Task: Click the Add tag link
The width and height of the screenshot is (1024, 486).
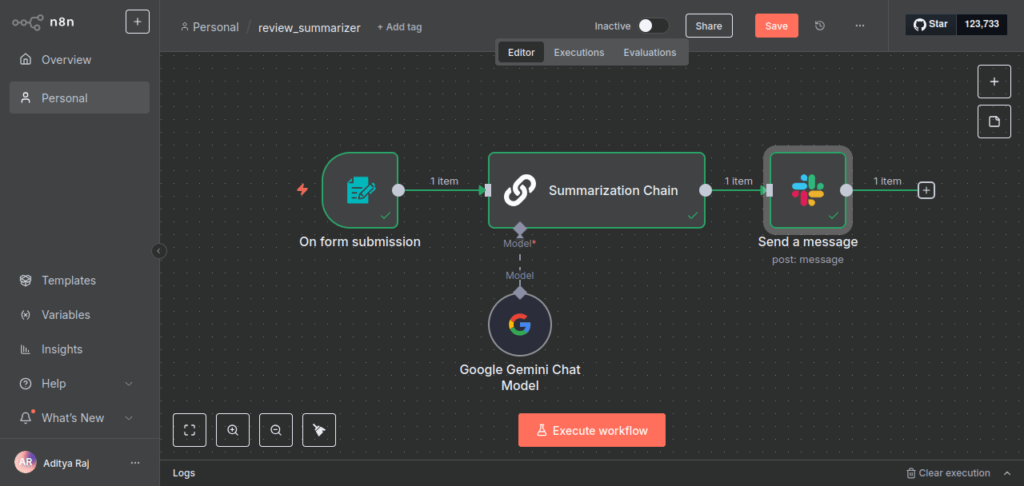Action: (399, 27)
